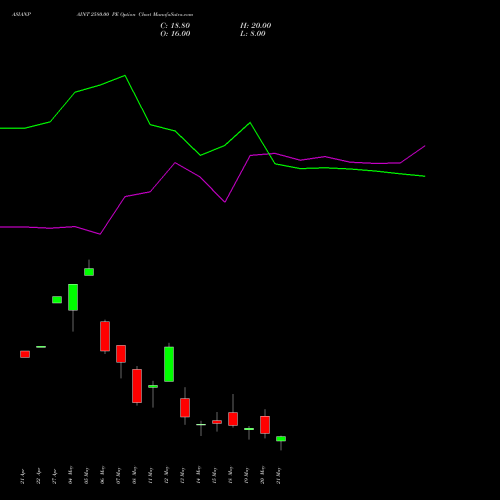Select the red candle above 20 May

coord(265,425)
